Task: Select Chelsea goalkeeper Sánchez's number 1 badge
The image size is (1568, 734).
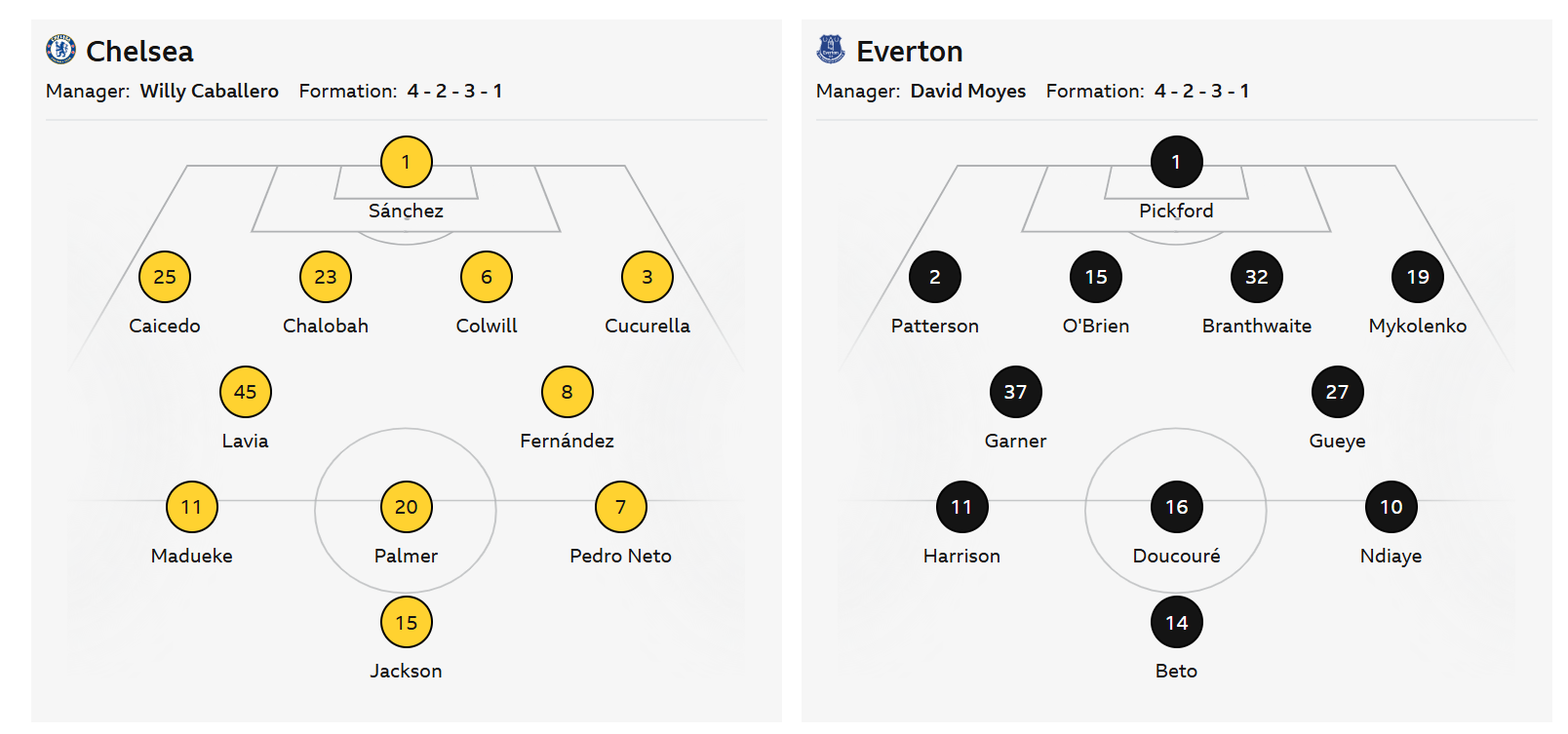Action: point(407,162)
